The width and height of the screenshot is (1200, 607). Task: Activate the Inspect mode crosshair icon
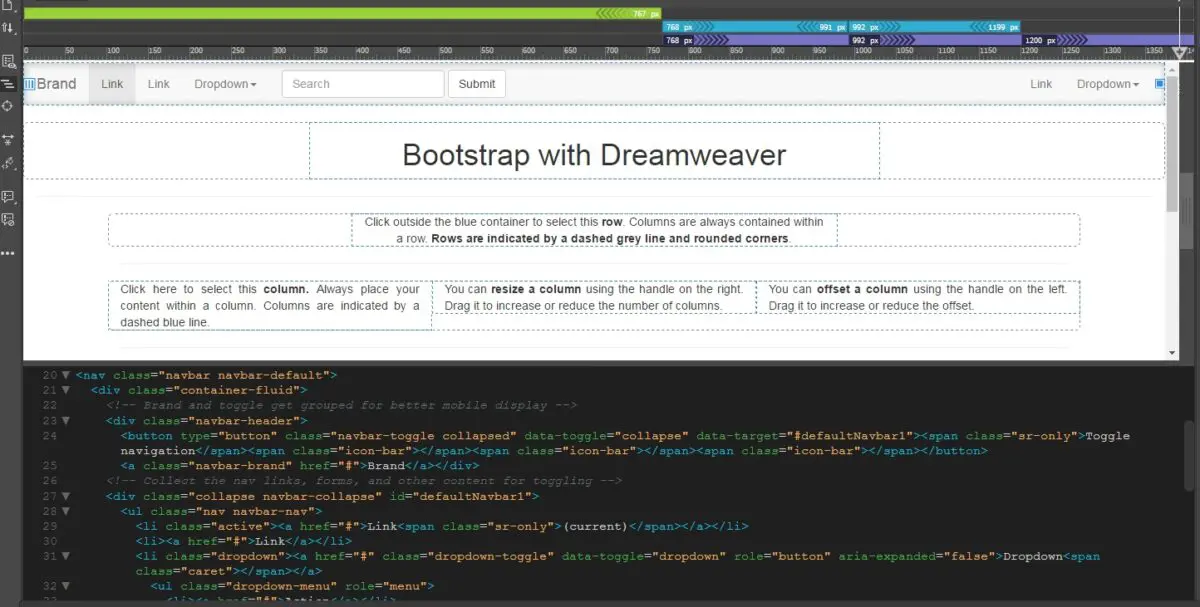tap(8, 105)
